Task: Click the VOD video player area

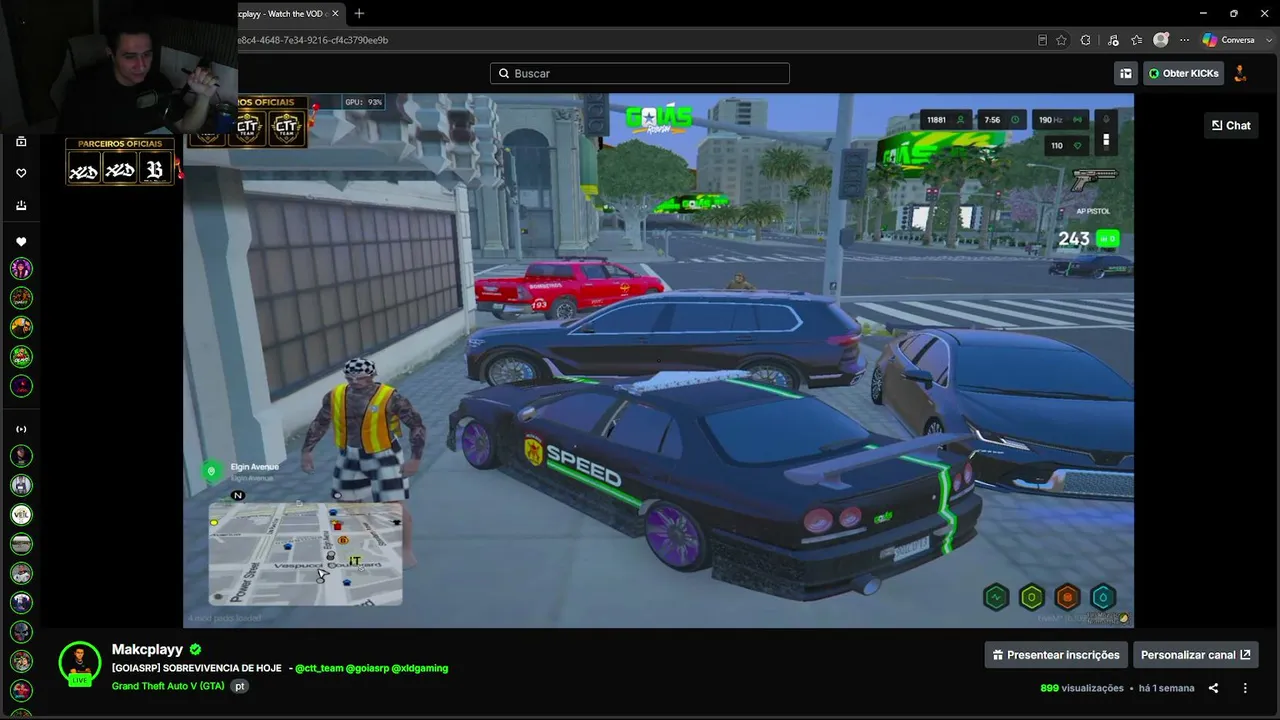Action: [658, 360]
